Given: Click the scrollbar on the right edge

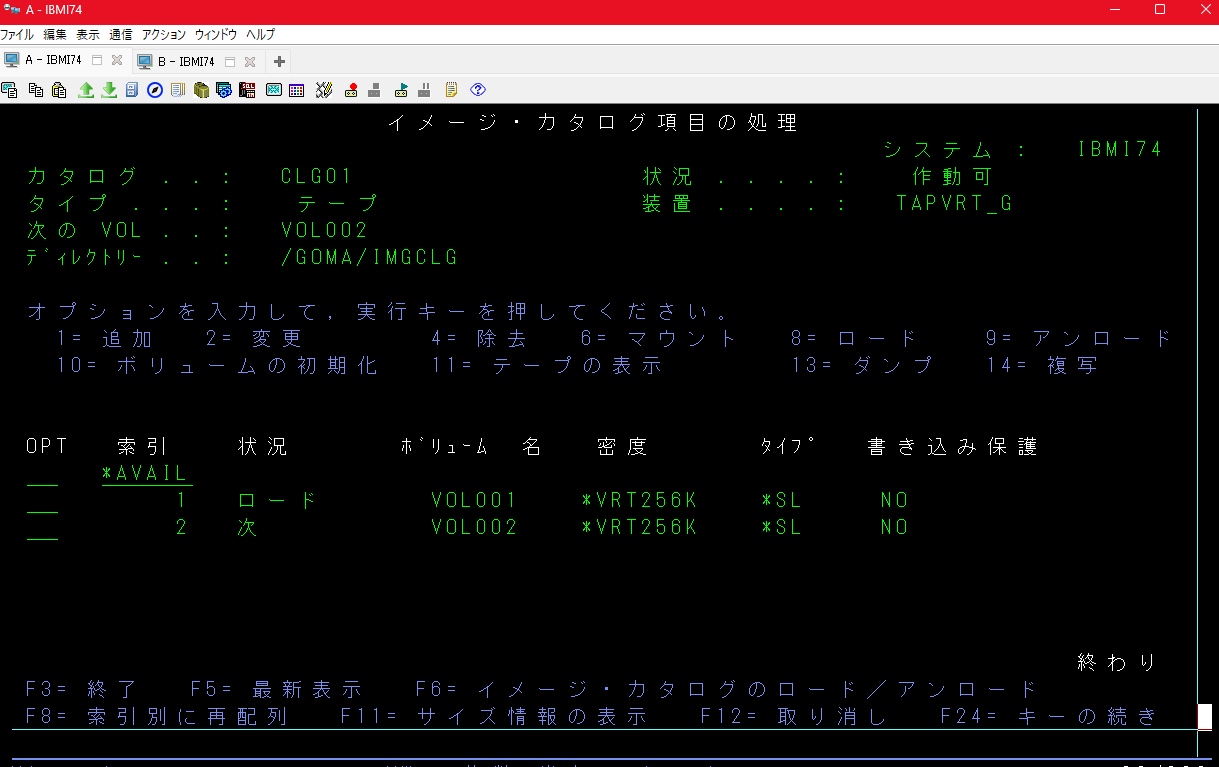Looking at the screenshot, I should coord(1203,715).
